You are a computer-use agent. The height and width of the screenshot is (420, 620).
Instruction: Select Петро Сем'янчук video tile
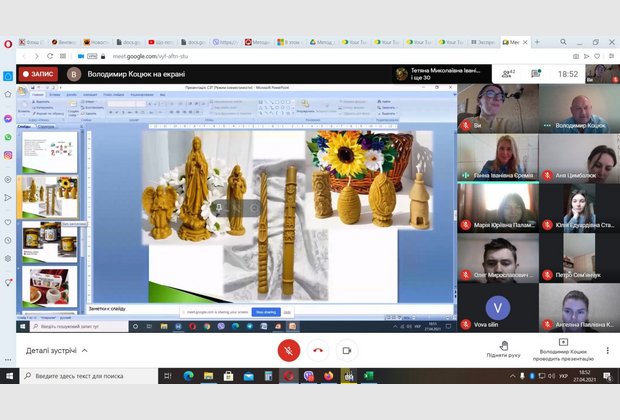pos(579,258)
